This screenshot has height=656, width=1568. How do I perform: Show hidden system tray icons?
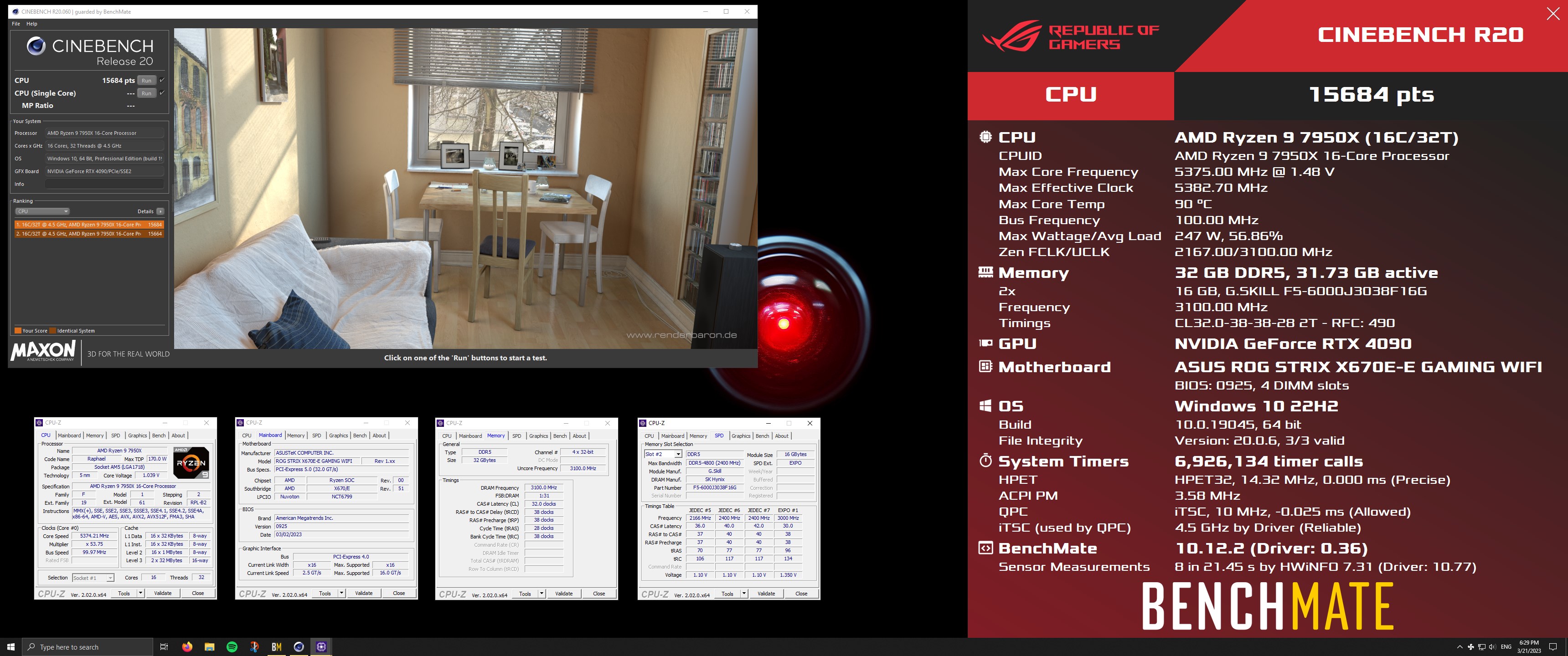pyautogui.click(x=1460, y=646)
